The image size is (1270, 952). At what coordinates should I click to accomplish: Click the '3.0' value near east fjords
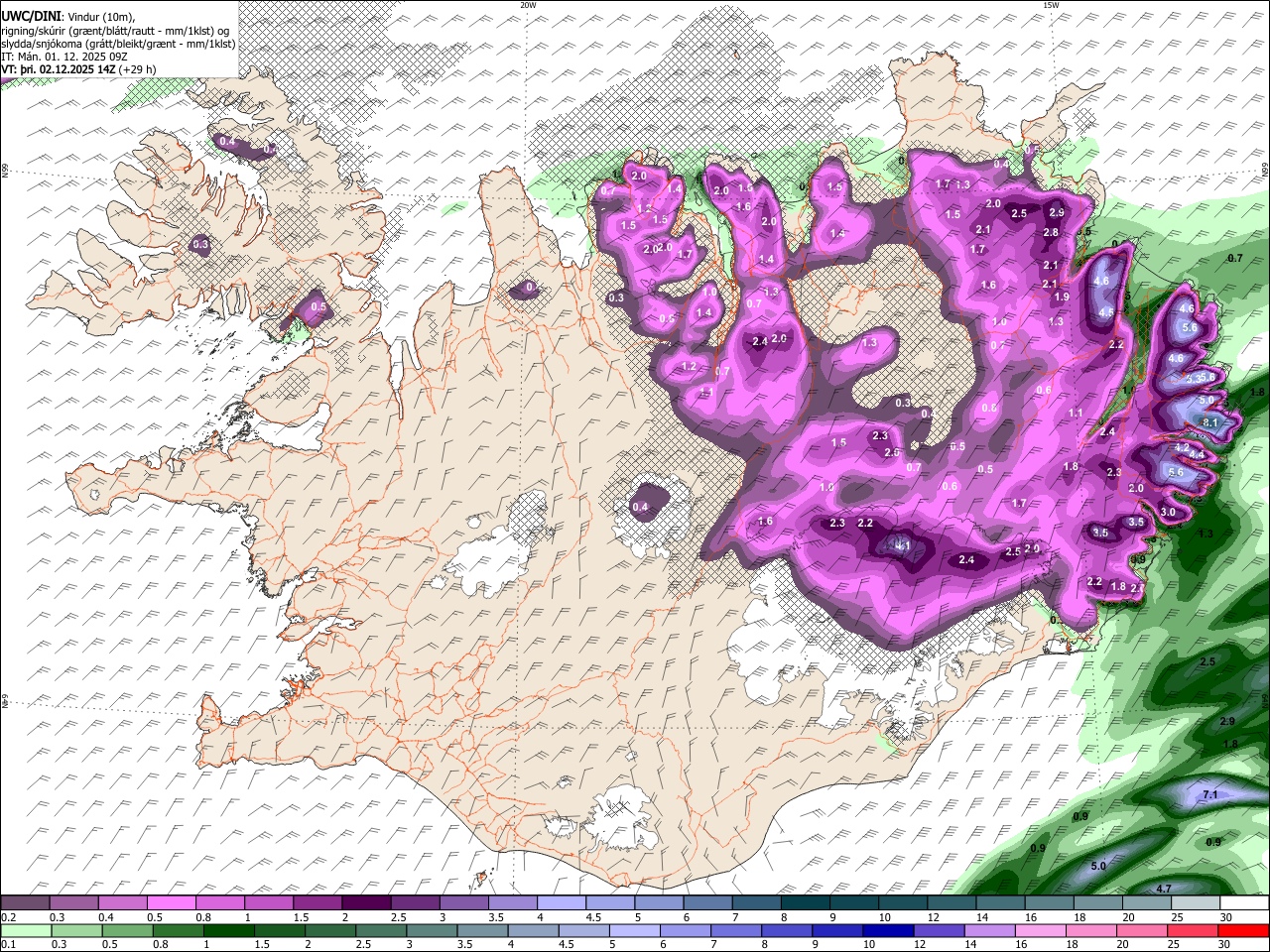coord(1168,512)
